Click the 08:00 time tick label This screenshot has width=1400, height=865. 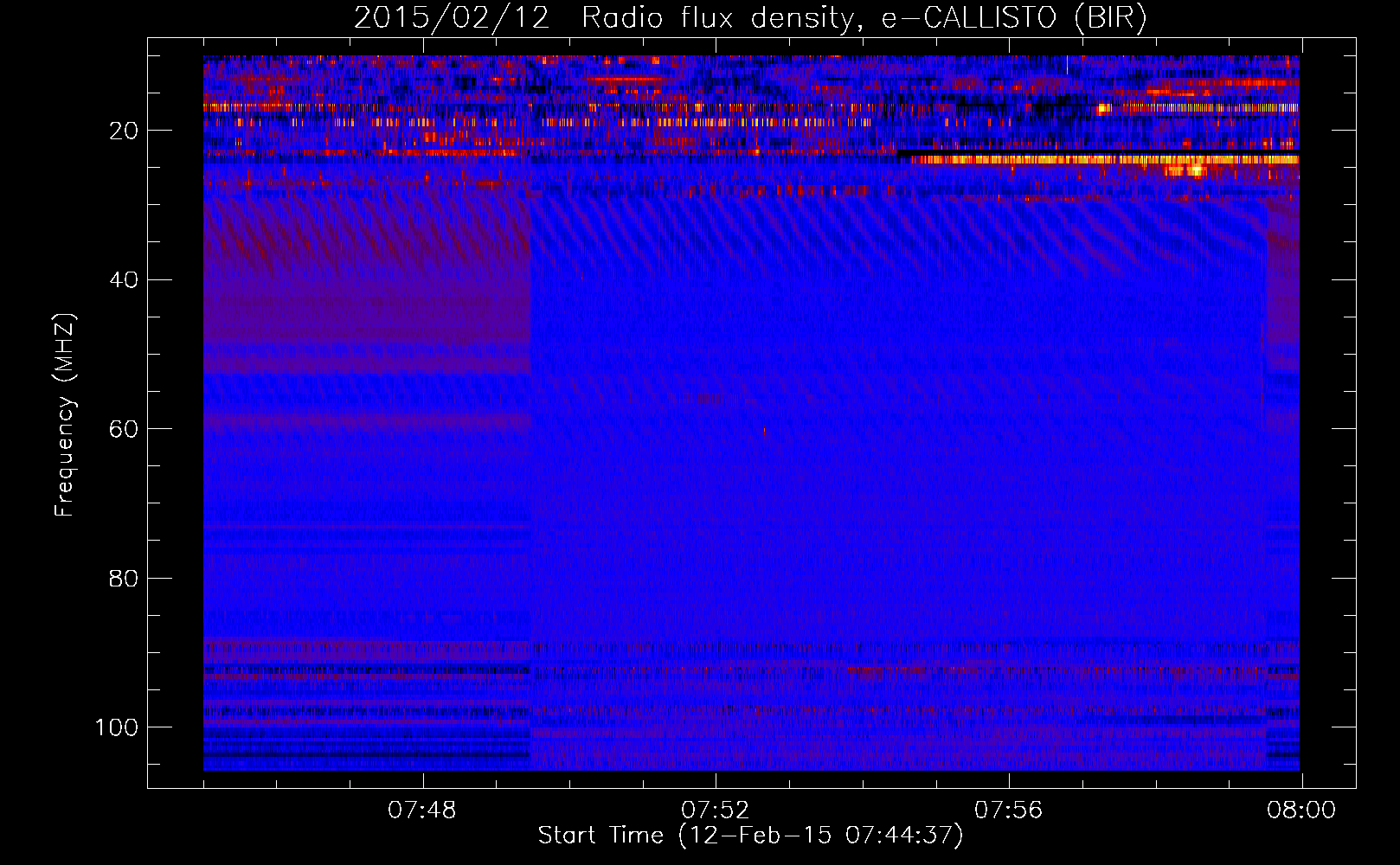click(x=1301, y=811)
